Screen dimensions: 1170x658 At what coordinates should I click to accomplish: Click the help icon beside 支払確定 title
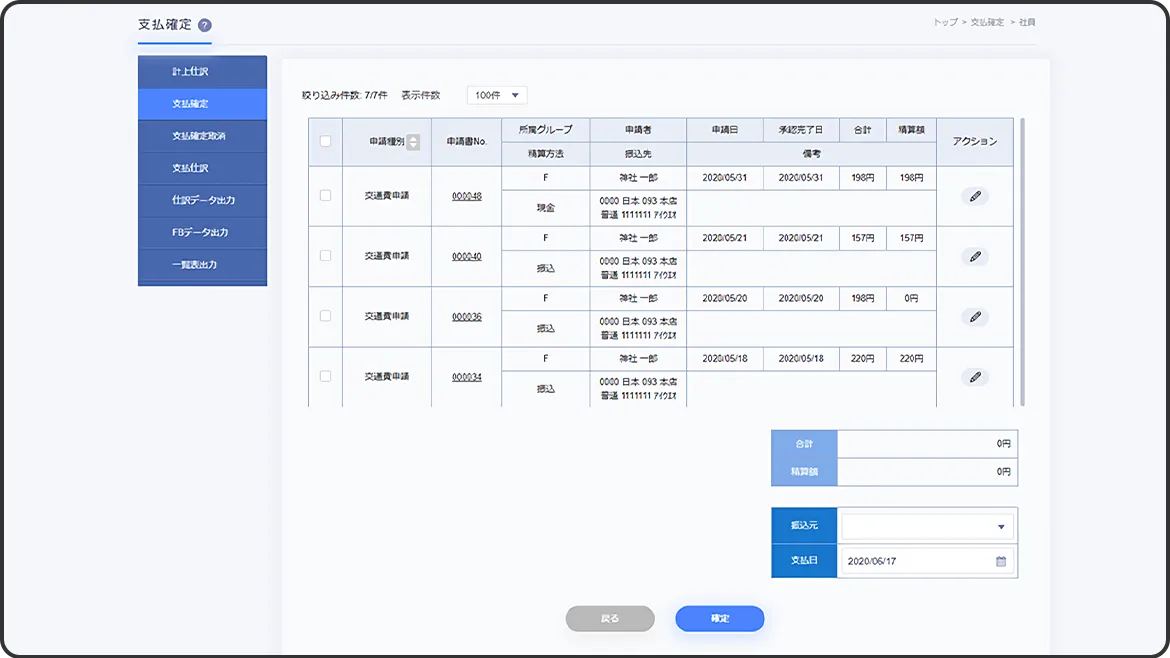(205, 25)
